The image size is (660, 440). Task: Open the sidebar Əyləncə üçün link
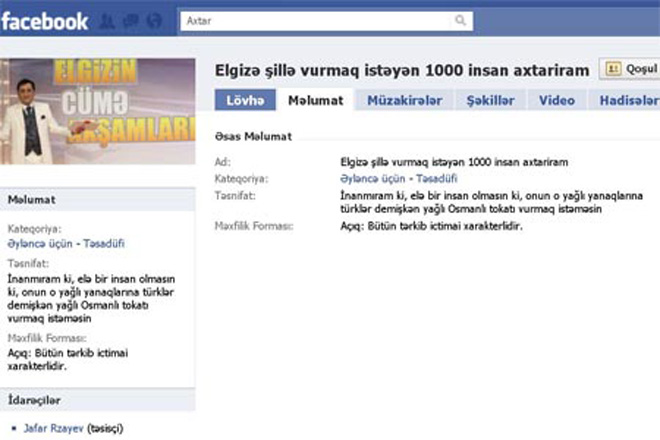pyautogui.click(x=40, y=243)
